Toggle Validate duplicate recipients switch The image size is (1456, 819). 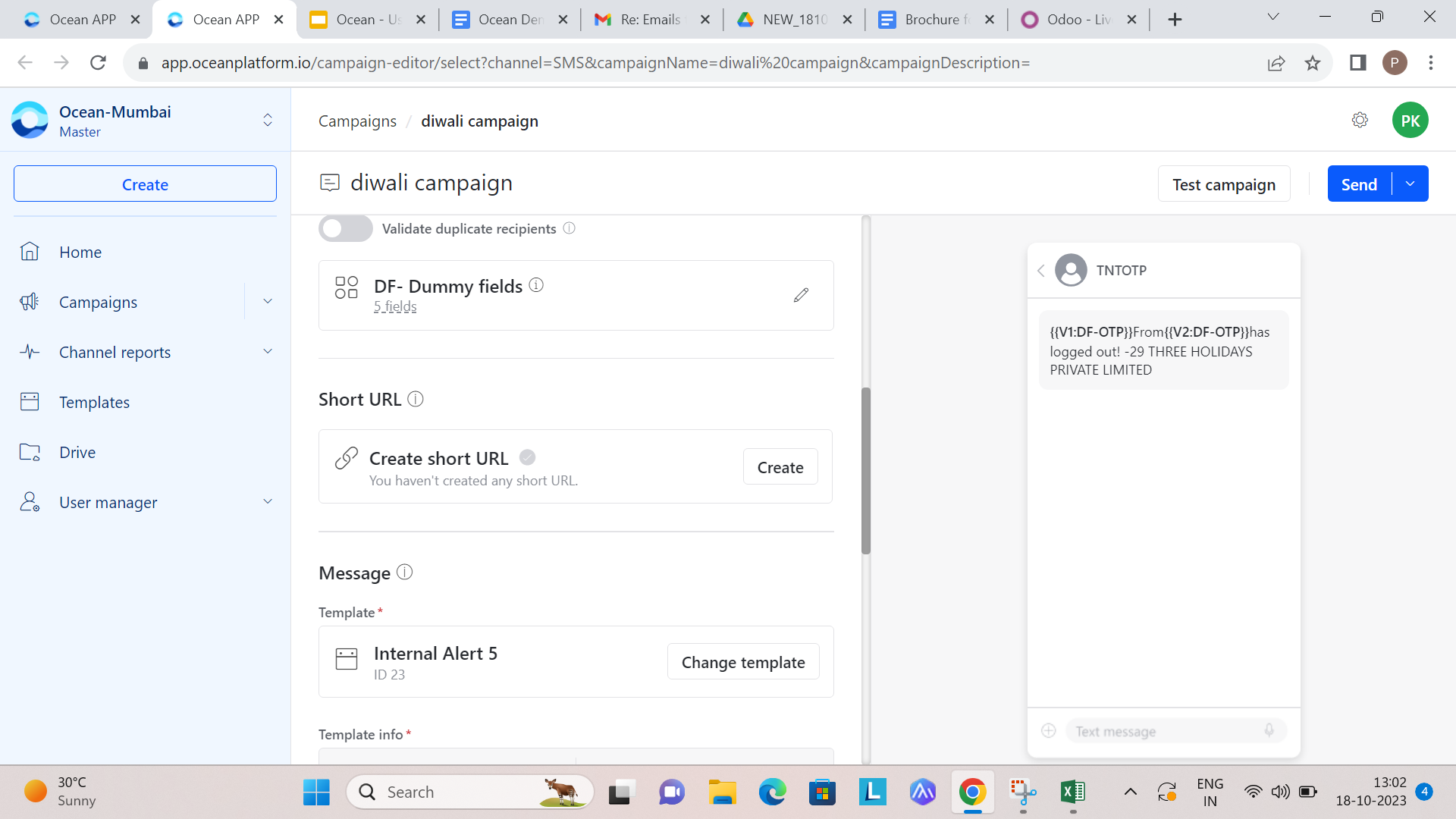[346, 228]
